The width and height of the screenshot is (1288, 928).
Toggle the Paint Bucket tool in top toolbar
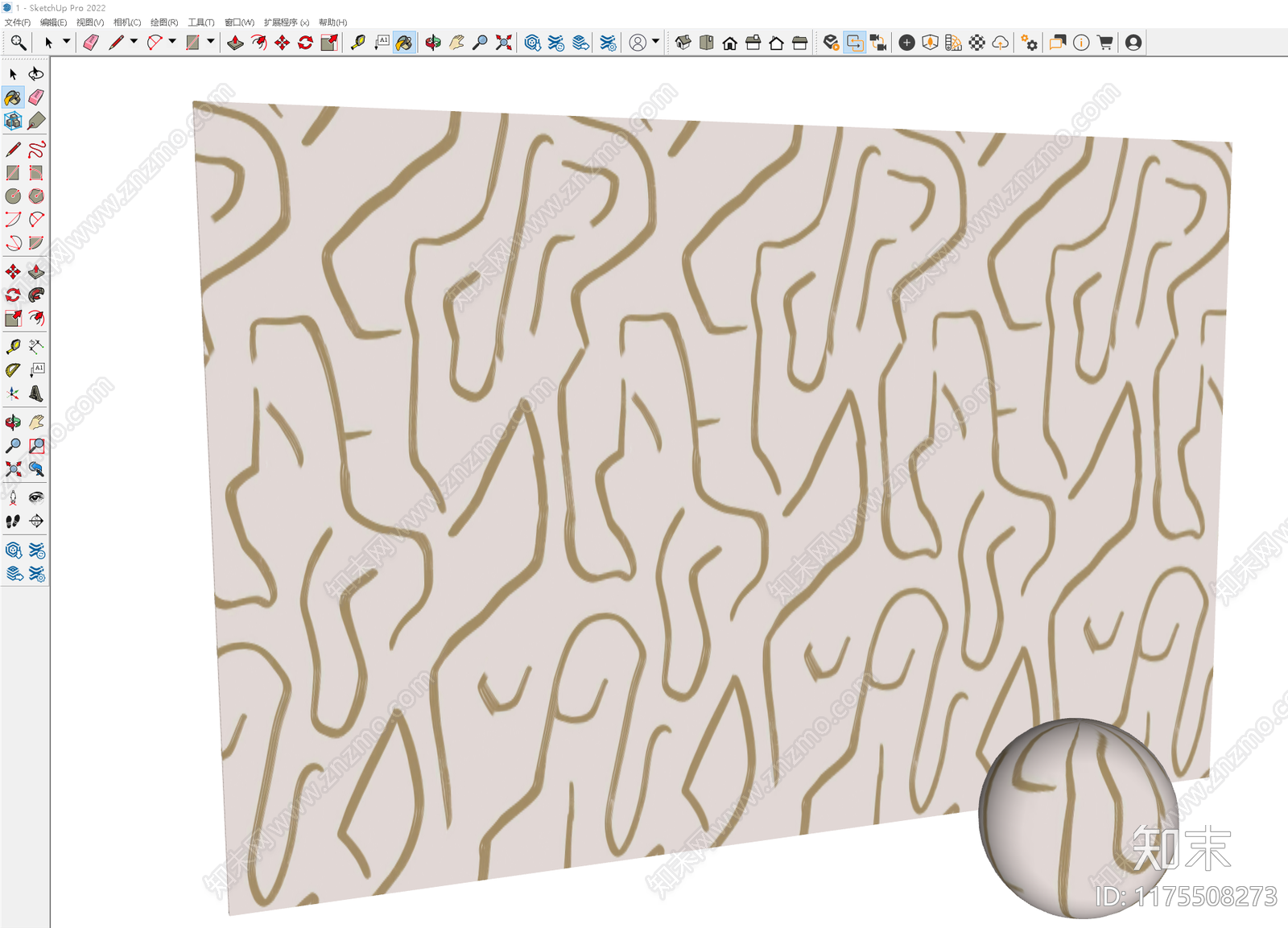tap(404, 43)
